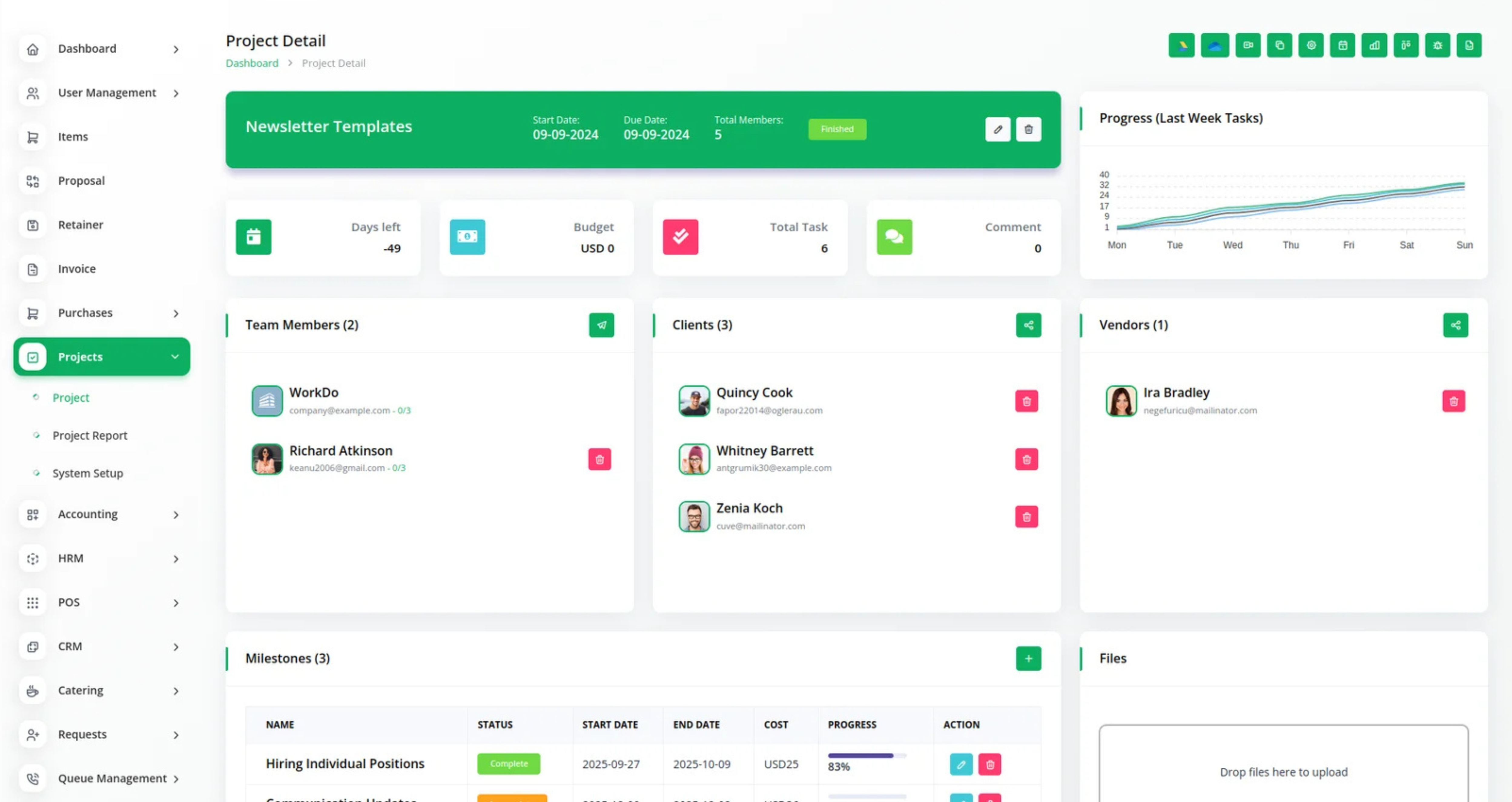Open Project Report submenu item
1512x802 pixels.
tap(90, 435)
